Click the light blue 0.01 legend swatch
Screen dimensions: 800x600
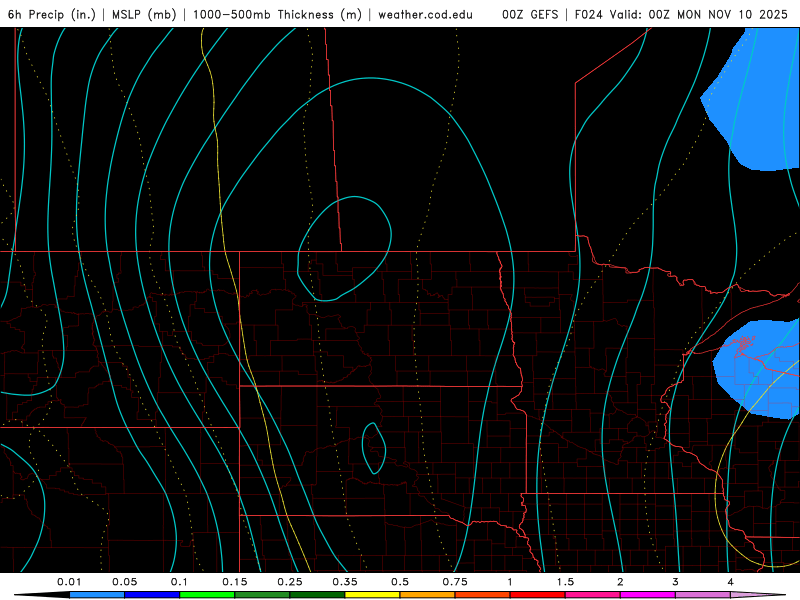(x=97, y=595)
